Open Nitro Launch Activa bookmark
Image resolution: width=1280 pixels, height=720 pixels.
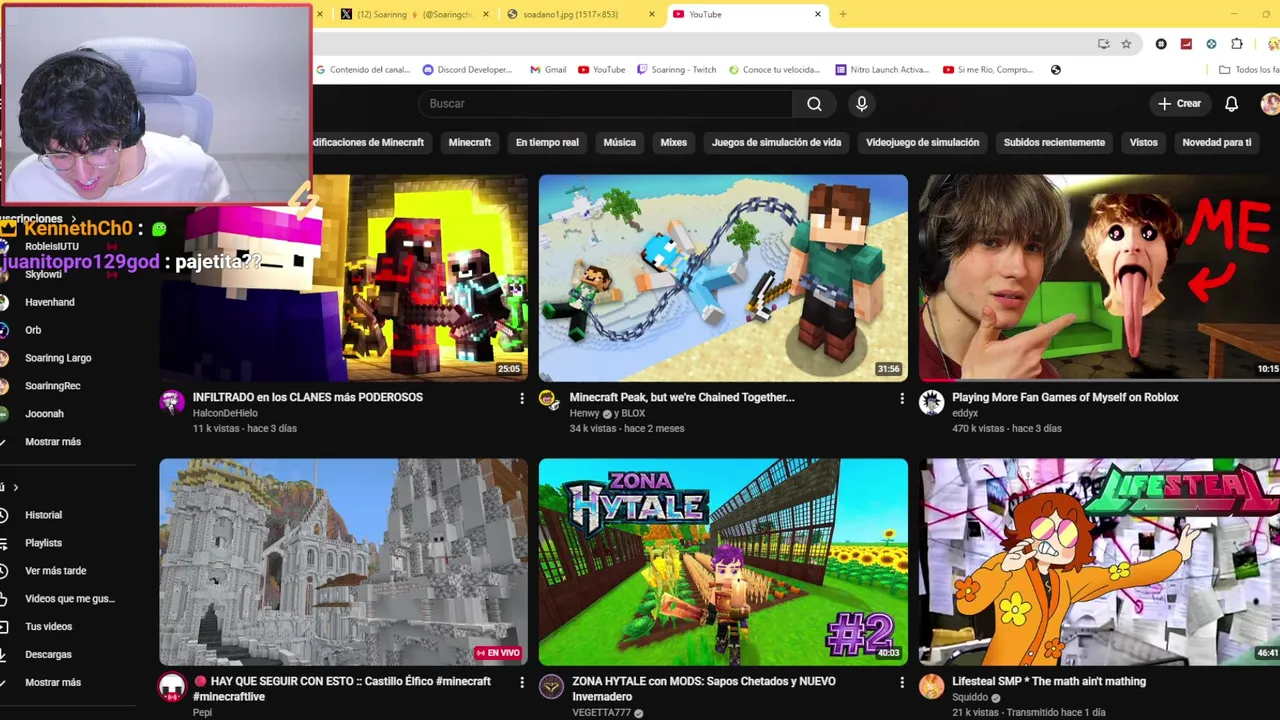tap(882, 70)
